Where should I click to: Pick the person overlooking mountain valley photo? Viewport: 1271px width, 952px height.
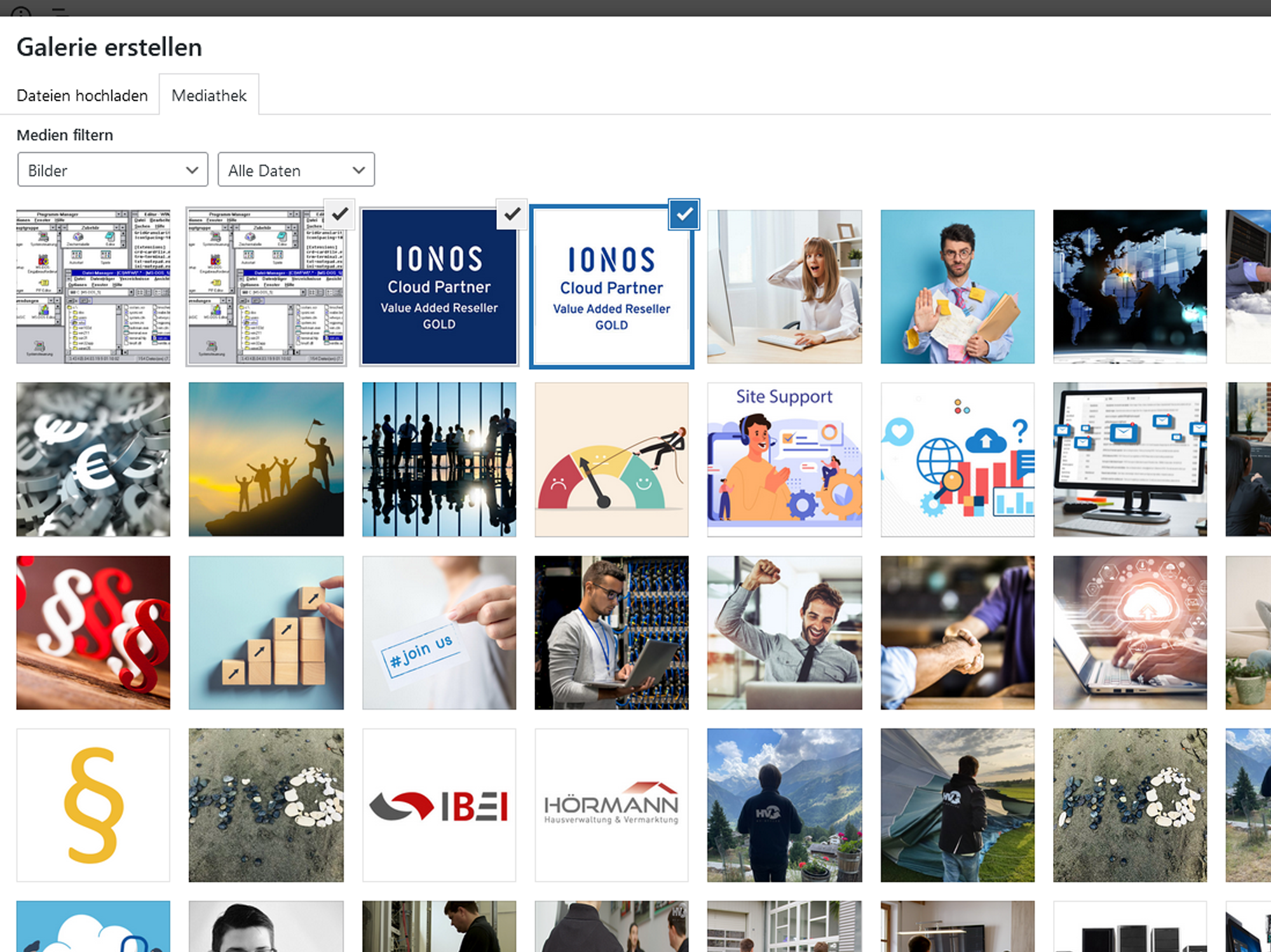[x=784, y=805]
